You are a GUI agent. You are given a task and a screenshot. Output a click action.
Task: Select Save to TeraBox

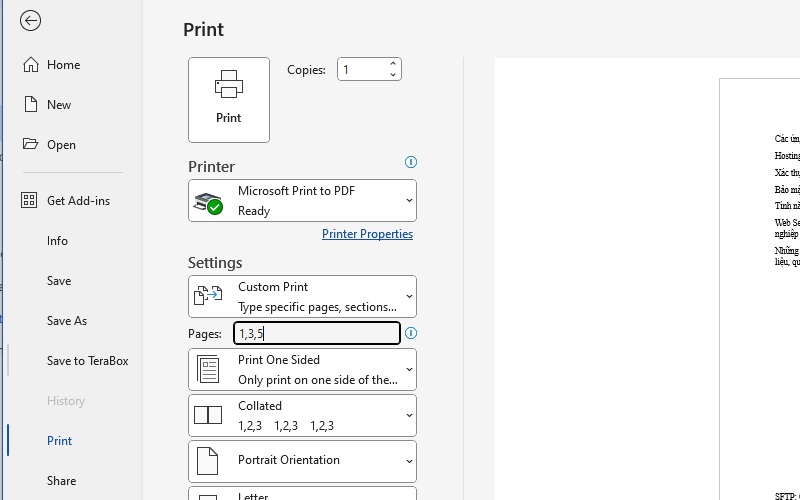tap(87, 361)
